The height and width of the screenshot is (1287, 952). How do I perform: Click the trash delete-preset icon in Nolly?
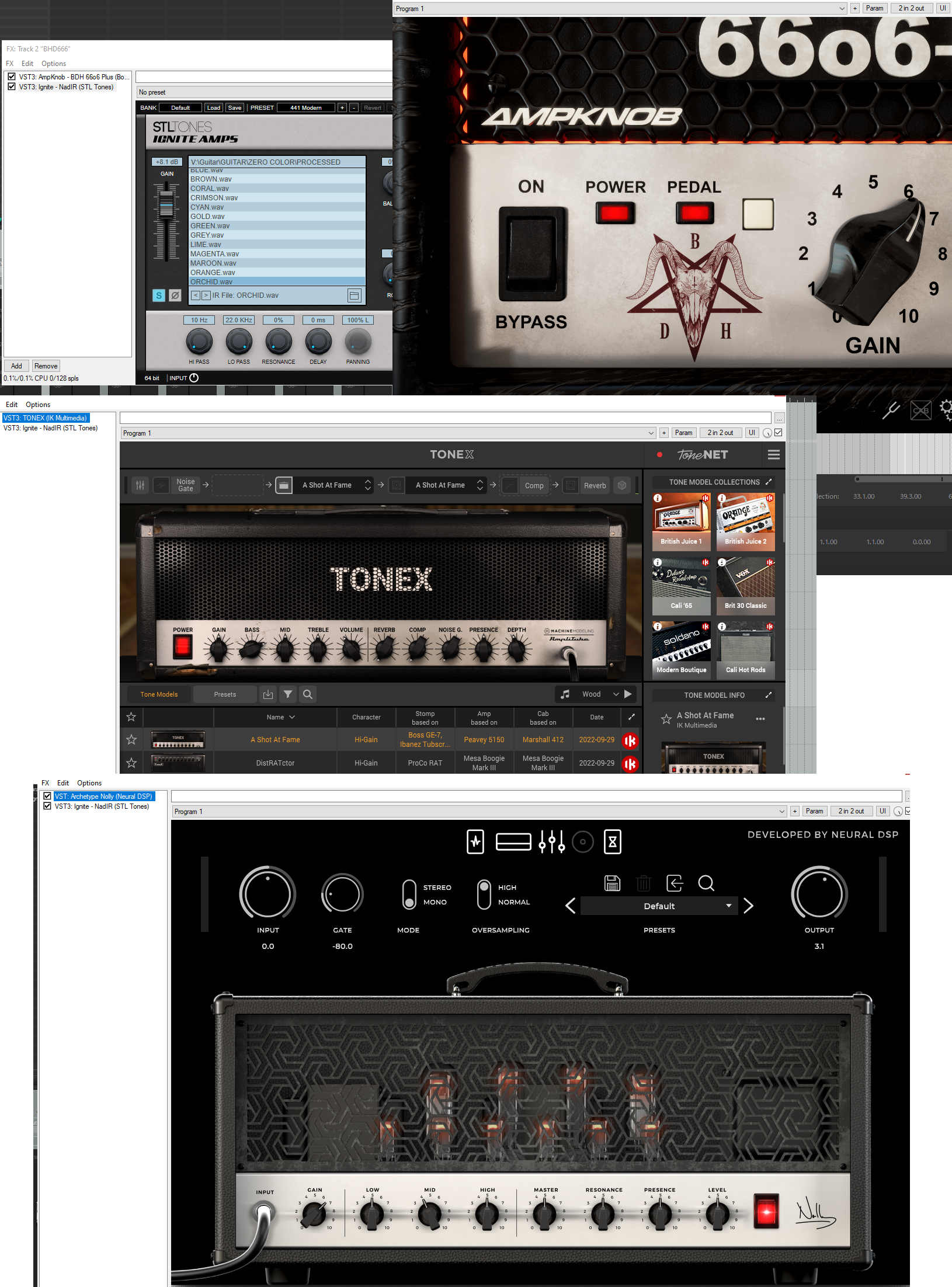point(643,883)
